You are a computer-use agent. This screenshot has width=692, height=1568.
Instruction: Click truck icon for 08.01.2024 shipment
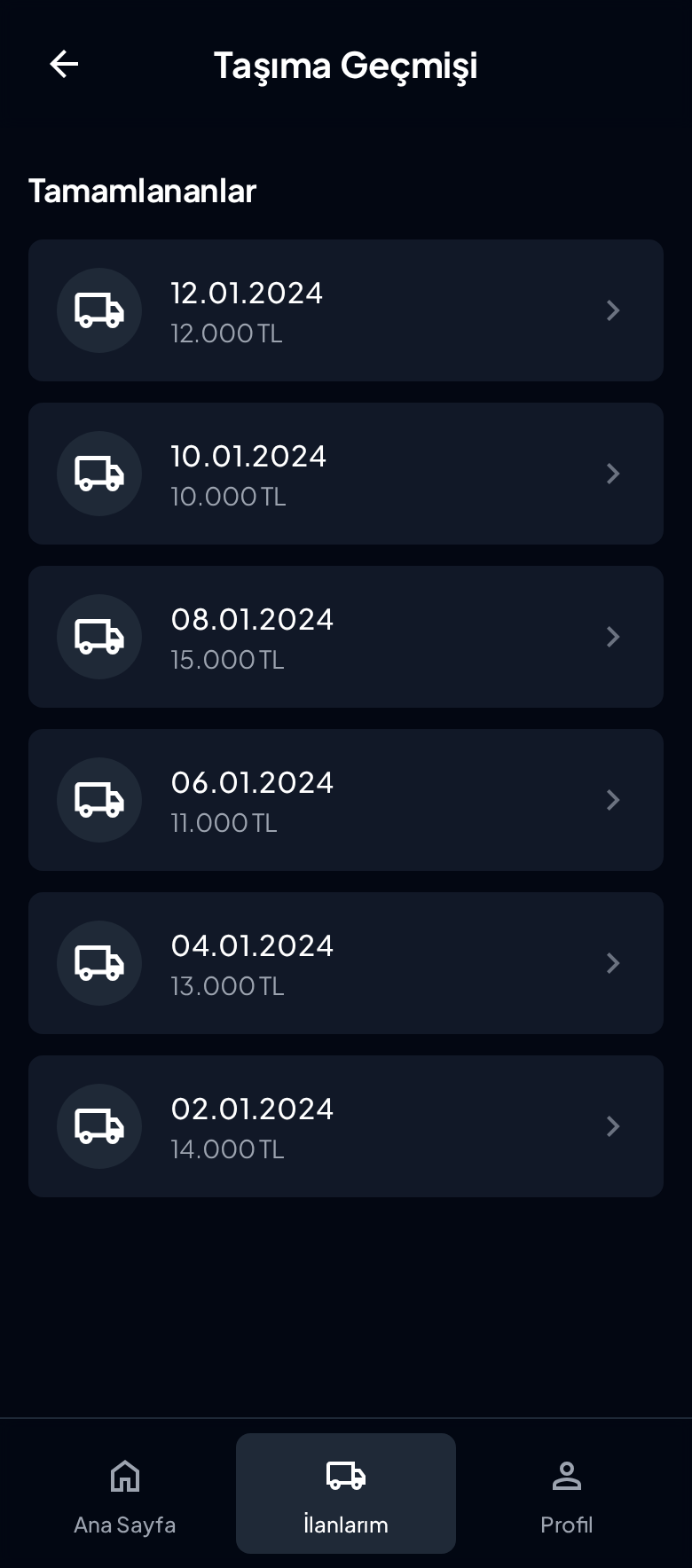coord(99,637)
